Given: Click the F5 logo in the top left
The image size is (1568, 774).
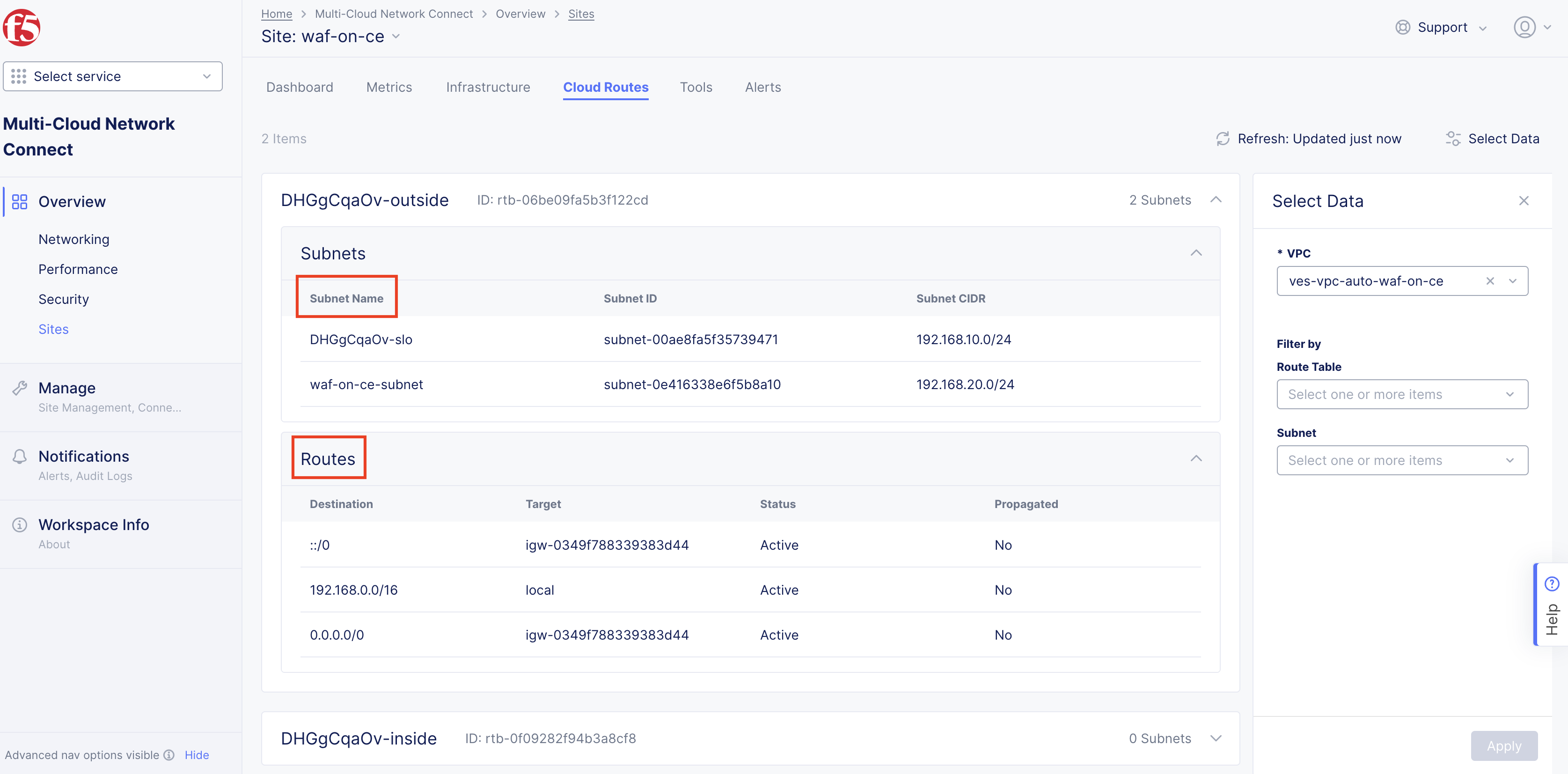Looking at the screenshot, I should pyautogui.click(x=22, y=27).
